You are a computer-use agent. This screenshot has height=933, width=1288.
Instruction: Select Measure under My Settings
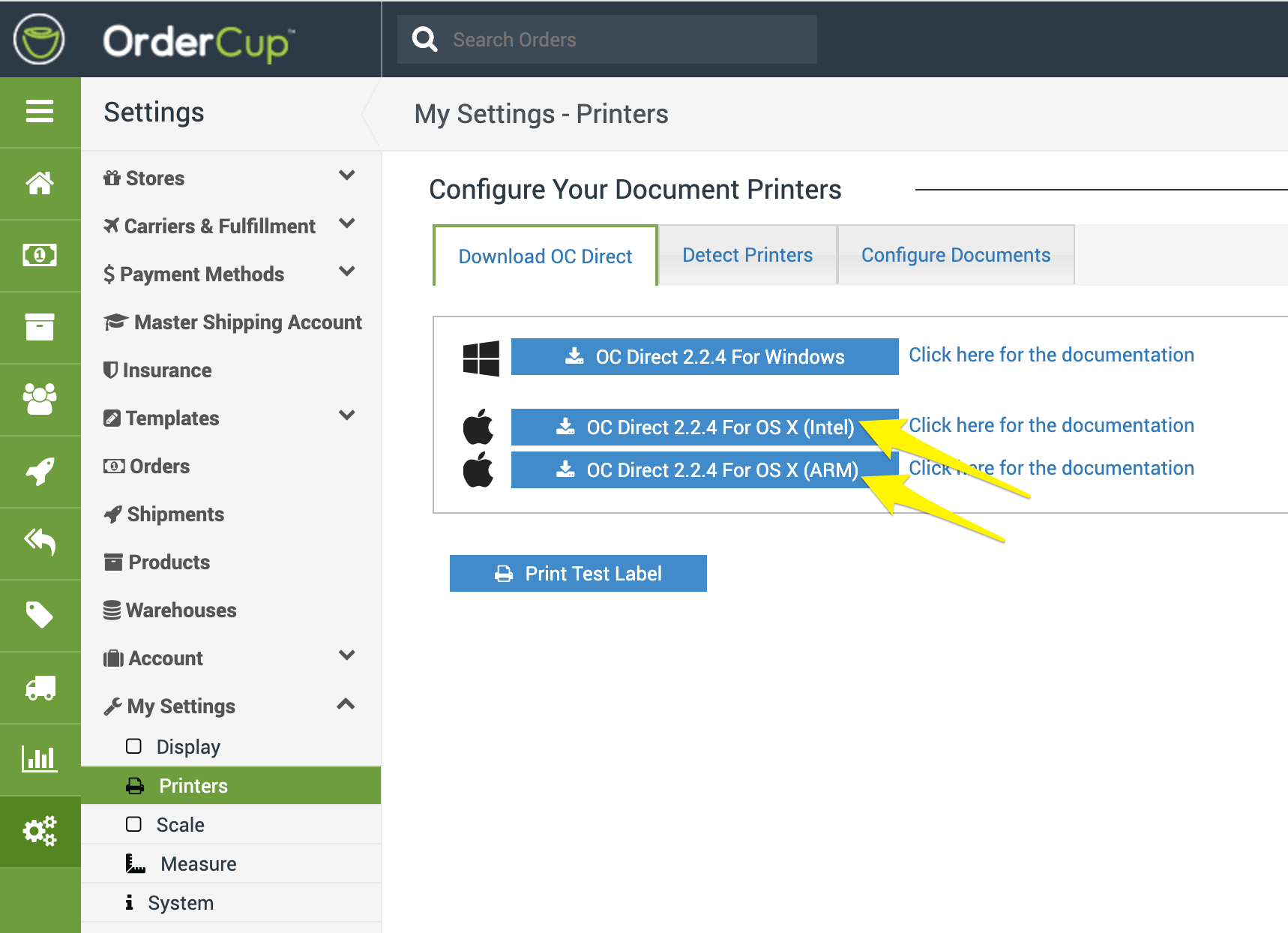click(x=231, y=864)
